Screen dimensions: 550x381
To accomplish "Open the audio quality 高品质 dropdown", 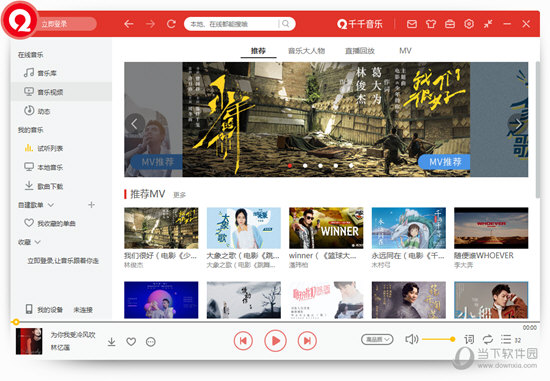I will [x=377, y=339].
